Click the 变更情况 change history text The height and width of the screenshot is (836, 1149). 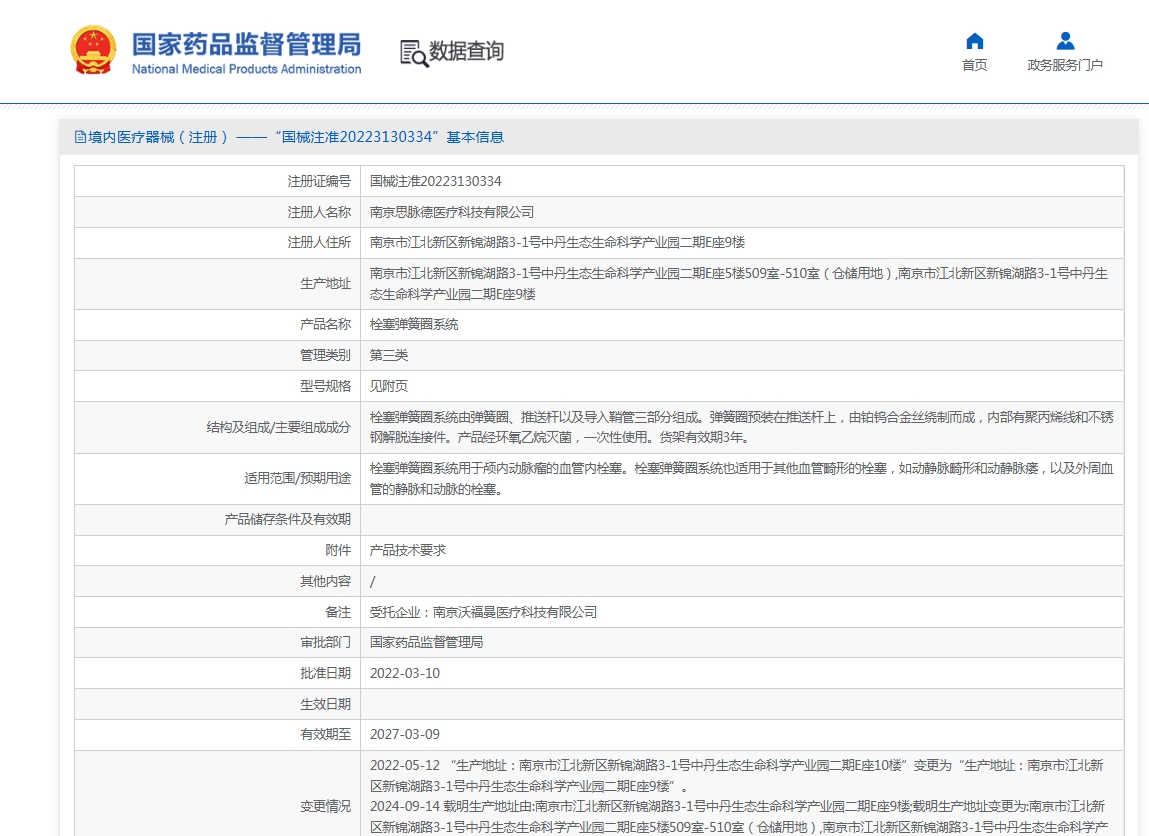739,796
